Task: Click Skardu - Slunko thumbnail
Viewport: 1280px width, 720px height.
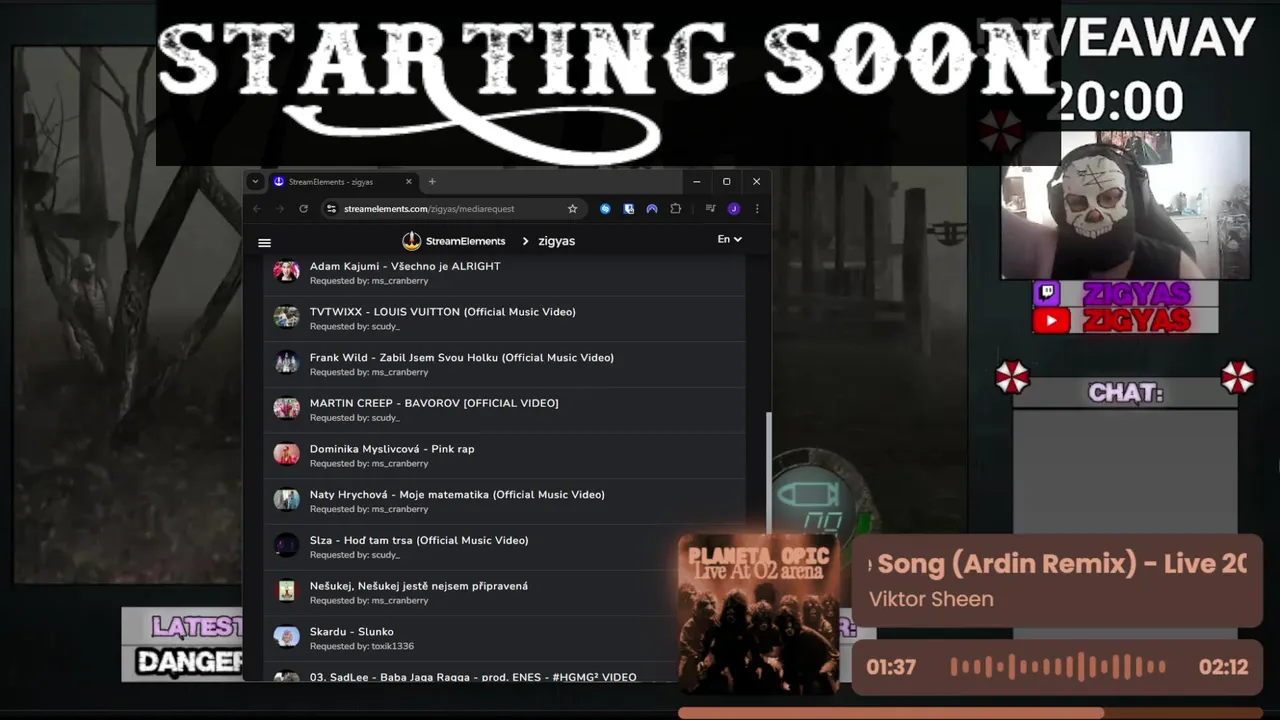Action: tap(287, 636)
